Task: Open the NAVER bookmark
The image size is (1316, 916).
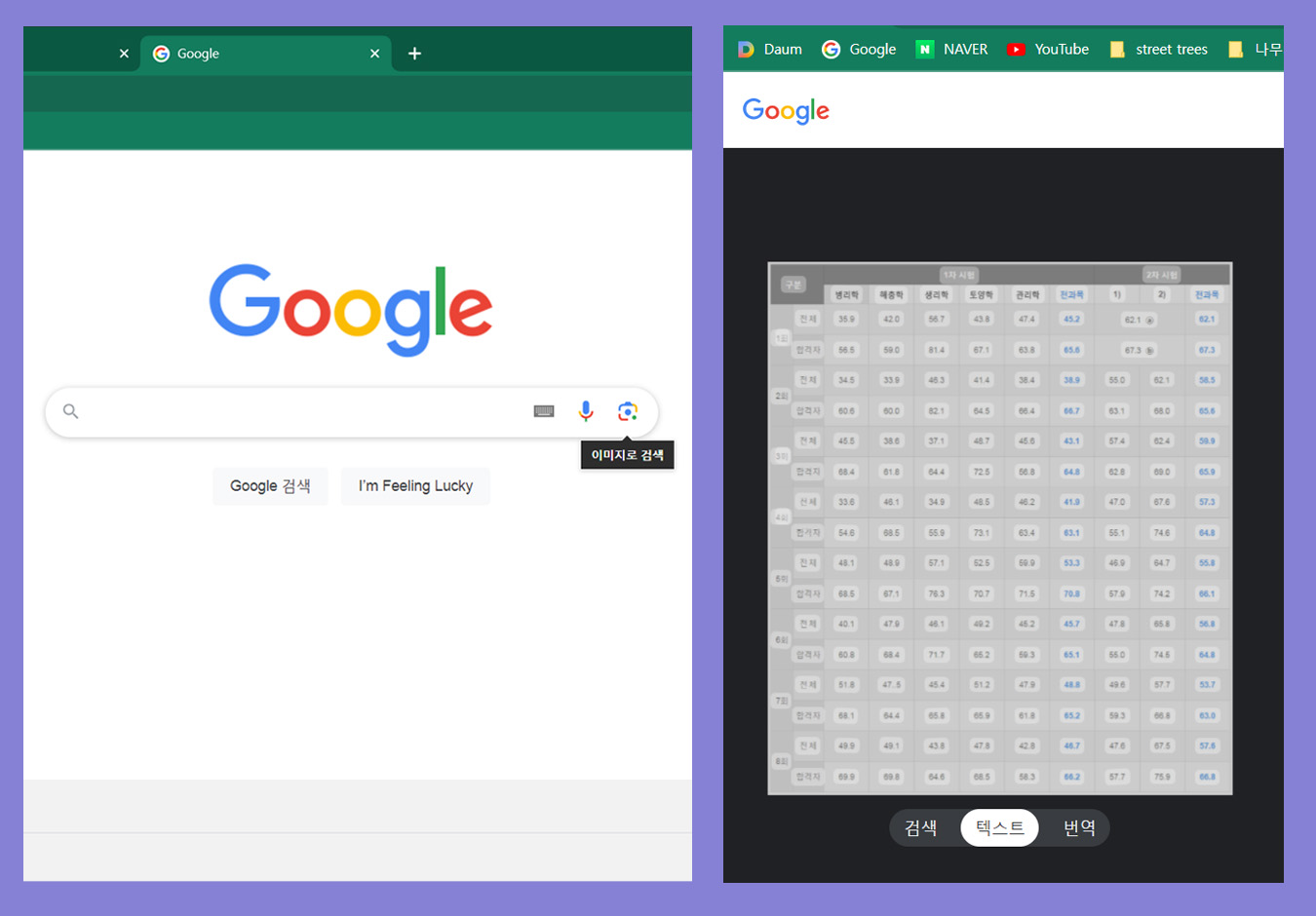Action: [x=951, y=49]
